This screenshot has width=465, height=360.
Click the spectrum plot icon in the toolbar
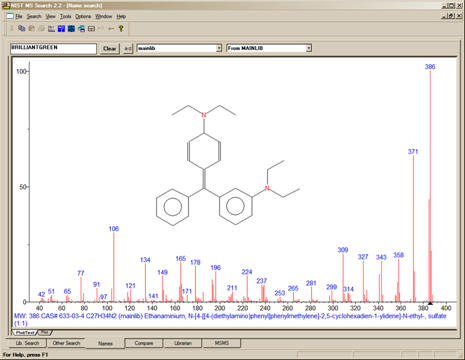51,29
